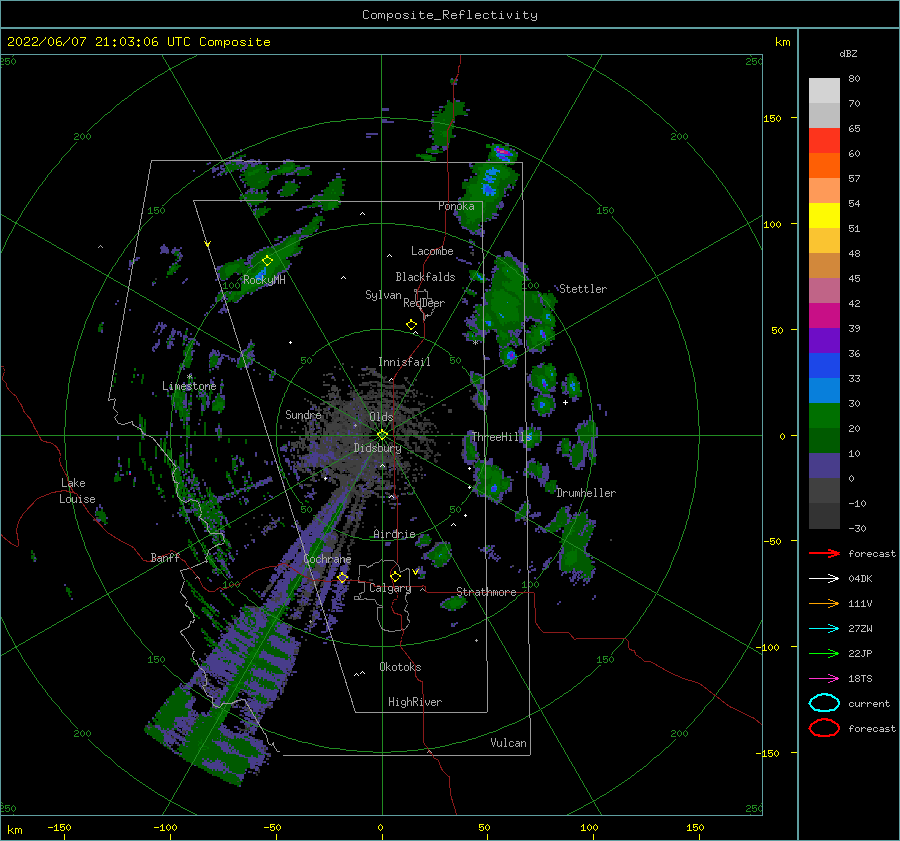Select the orange 111V arrow legend entry
This screenshot has width=900, height=841.
pyautogui.click(x=824, y=603)
